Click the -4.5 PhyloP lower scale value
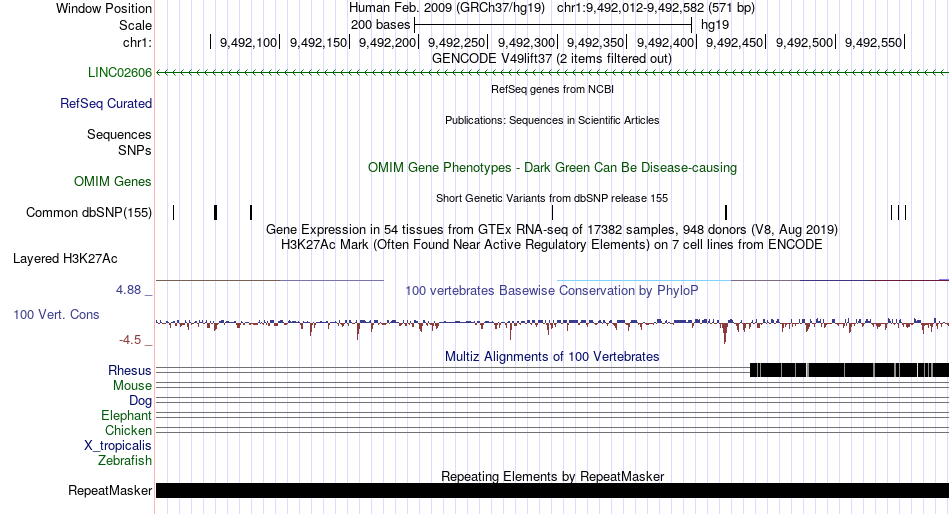Viewport: 950px width, 514px height. 130,340
